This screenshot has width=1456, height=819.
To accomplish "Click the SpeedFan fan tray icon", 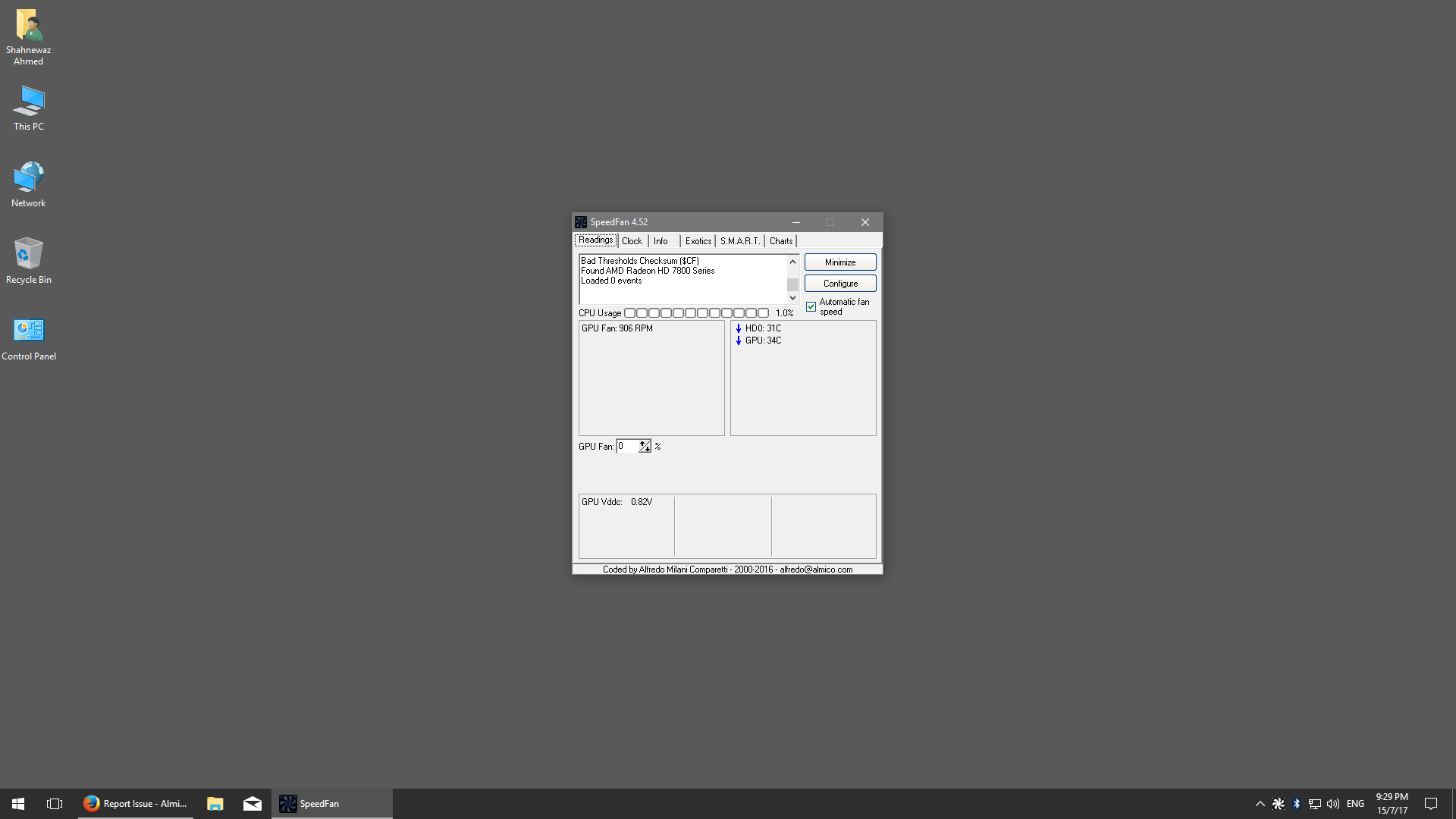I will 1279,804.
